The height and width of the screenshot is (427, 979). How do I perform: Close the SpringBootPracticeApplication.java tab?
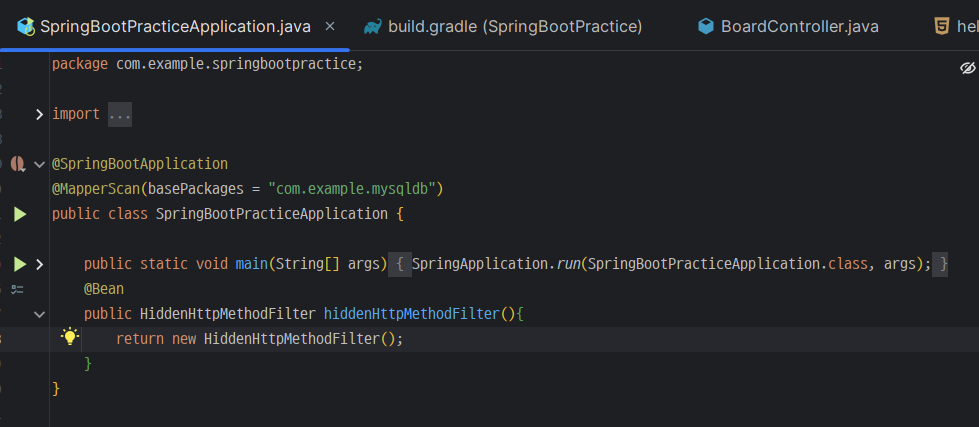[x=330, y=26]
